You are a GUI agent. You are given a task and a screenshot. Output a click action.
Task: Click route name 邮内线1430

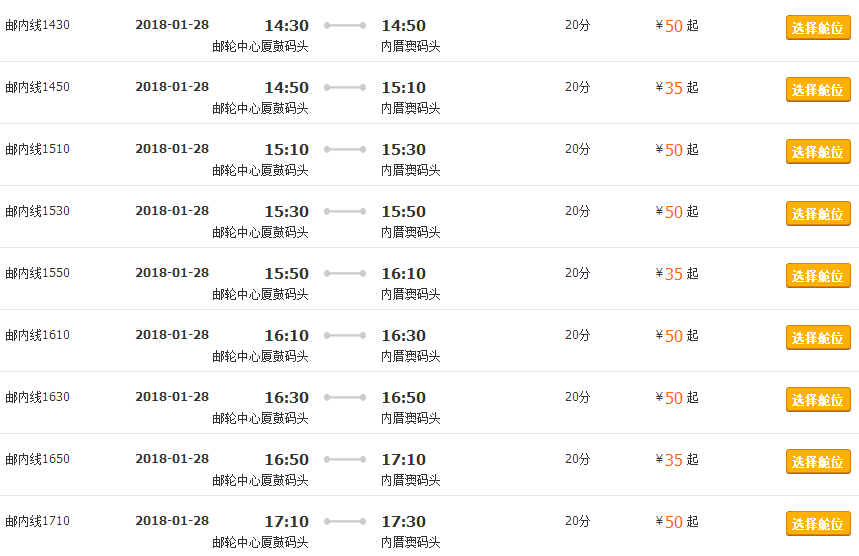pos(37,25)
